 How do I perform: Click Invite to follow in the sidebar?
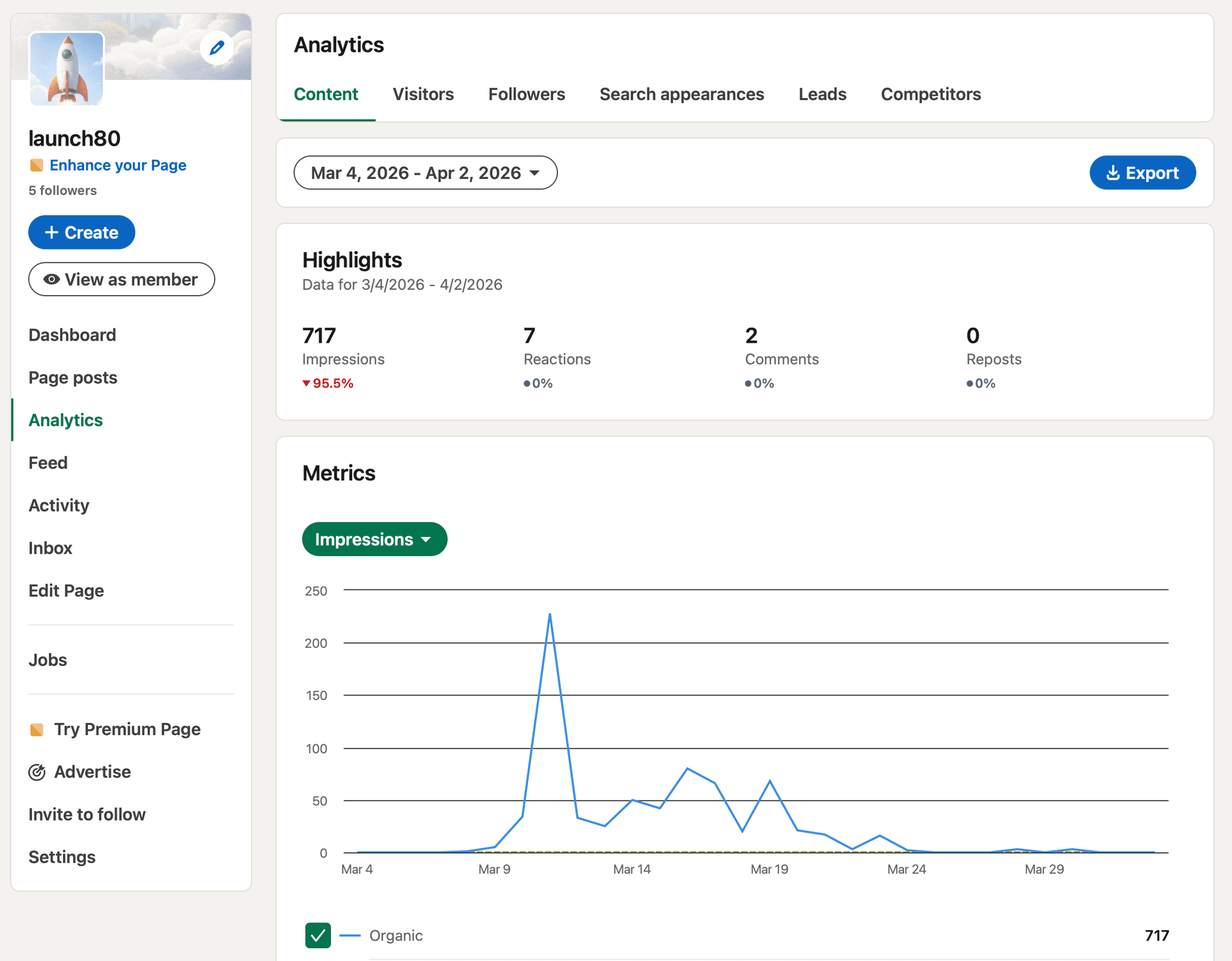[87, 814]
